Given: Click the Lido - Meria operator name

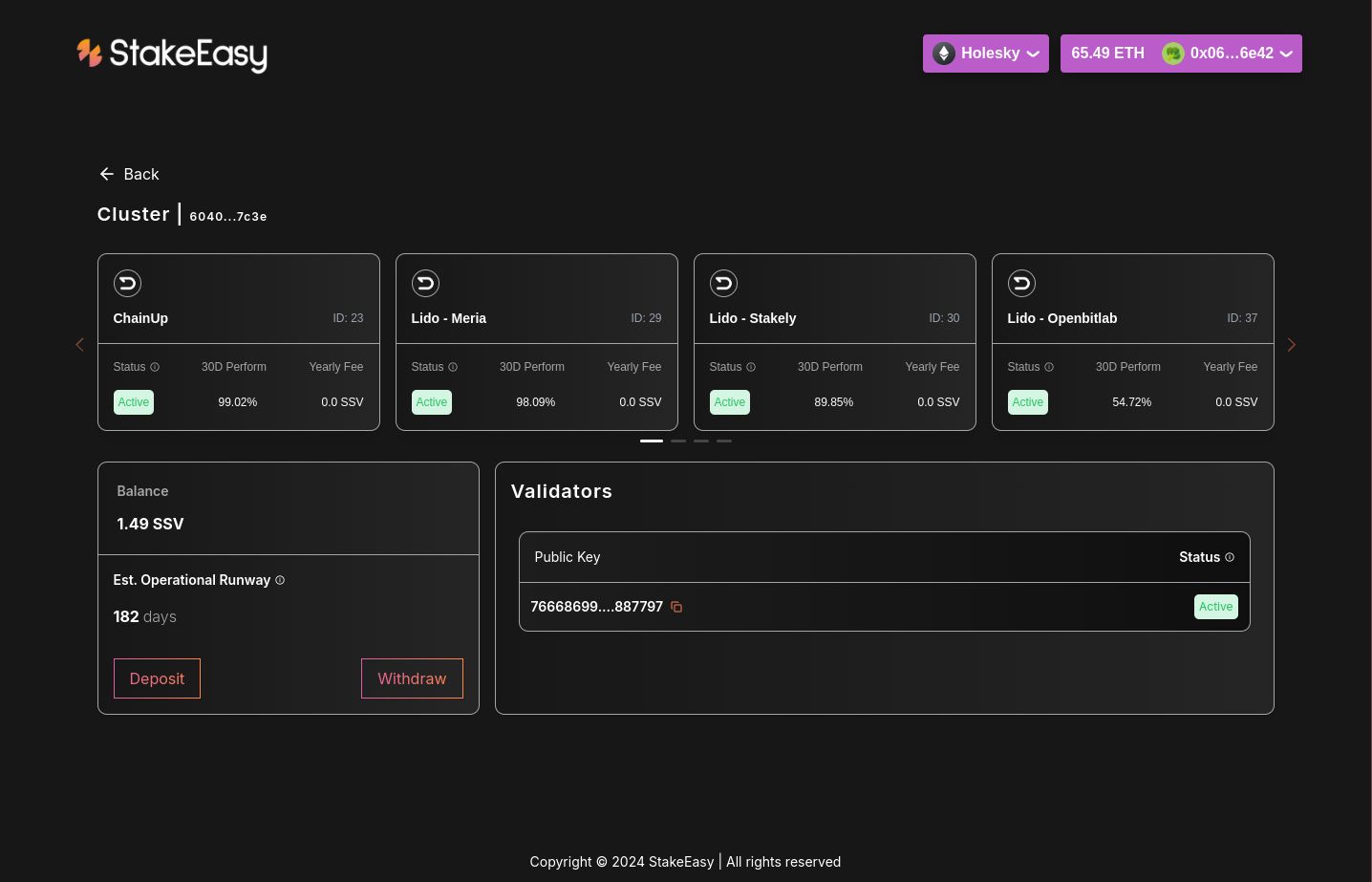Looking at the screenshot, I should [x=449, y=318].
